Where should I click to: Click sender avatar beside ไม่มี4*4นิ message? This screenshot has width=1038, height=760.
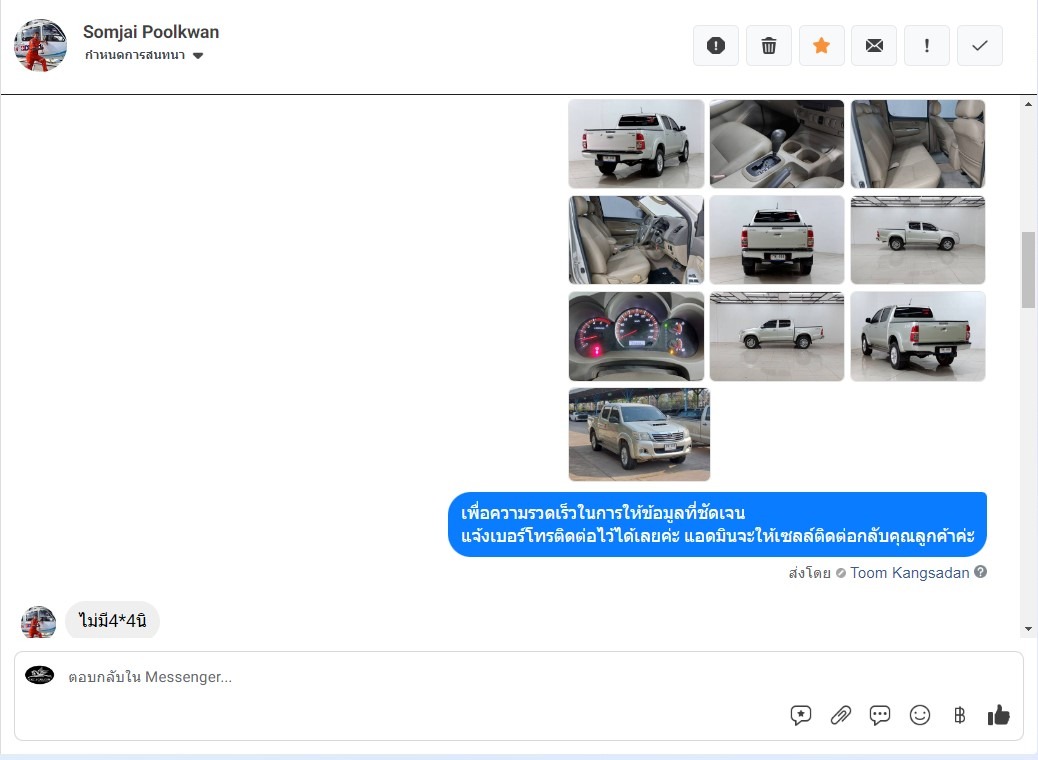point(38,622)
